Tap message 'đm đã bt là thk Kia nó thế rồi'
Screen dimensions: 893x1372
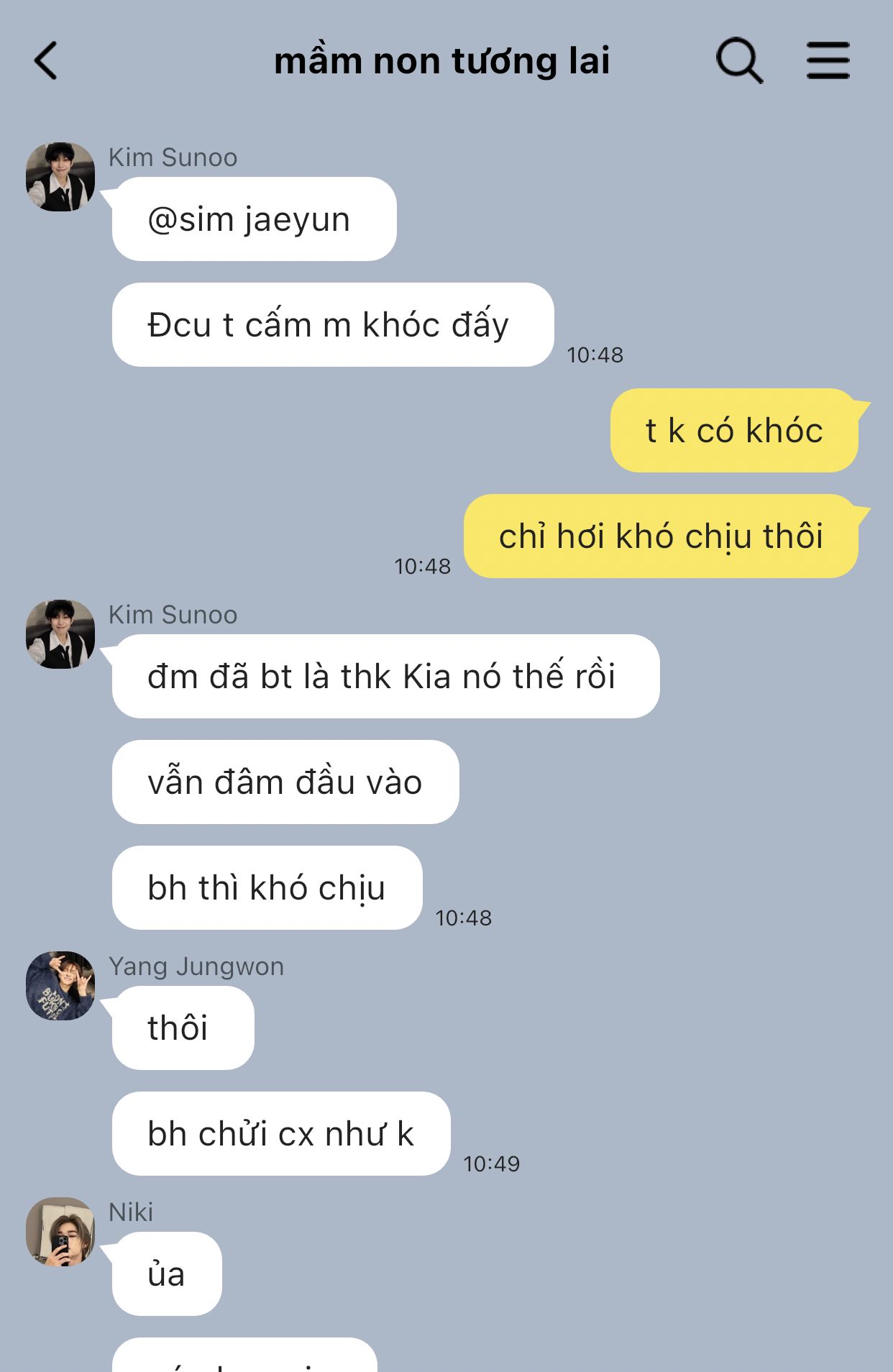pyautogui.click(x=385, y=677)
